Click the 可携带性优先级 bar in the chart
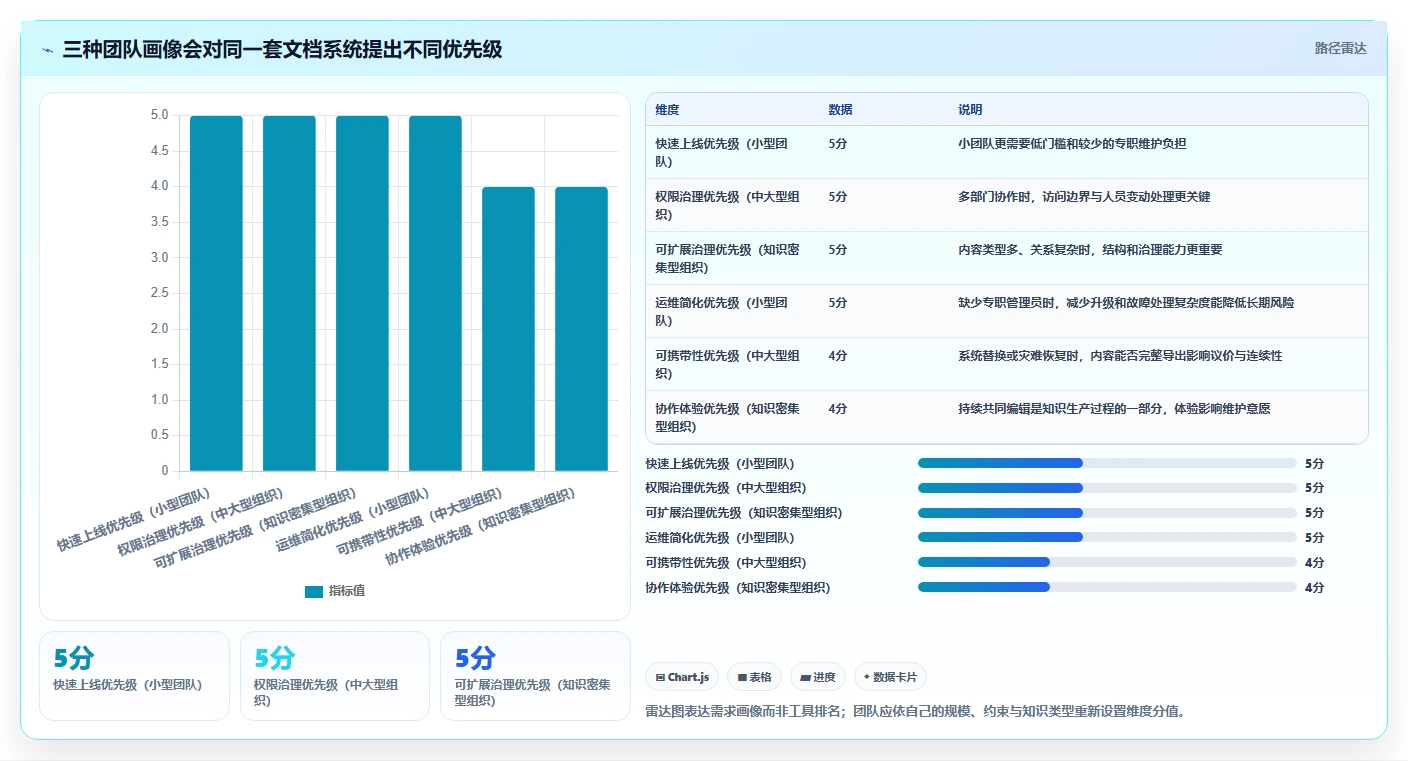 pos(508,329)
